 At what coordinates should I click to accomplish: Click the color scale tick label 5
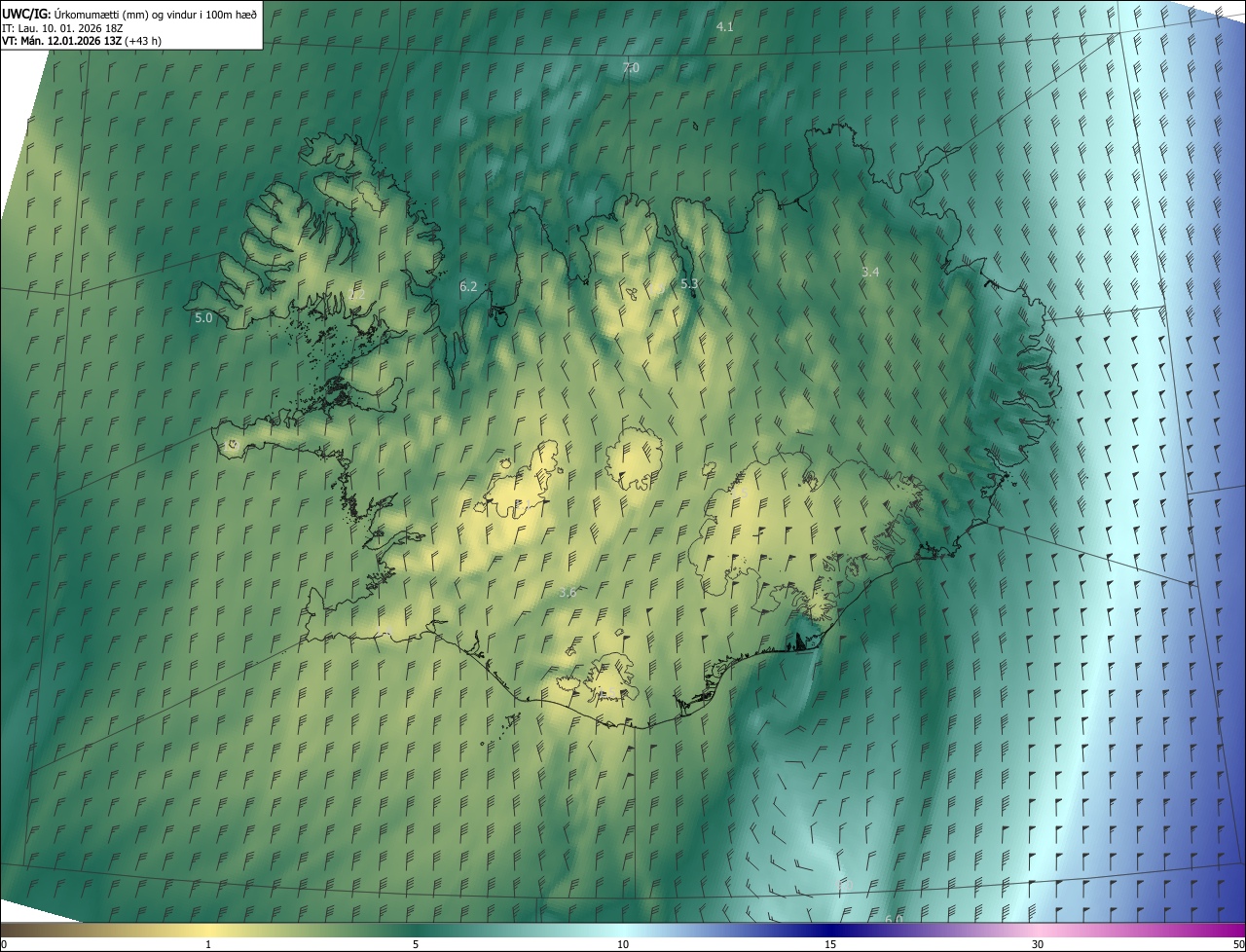click(x=416, y=944)
